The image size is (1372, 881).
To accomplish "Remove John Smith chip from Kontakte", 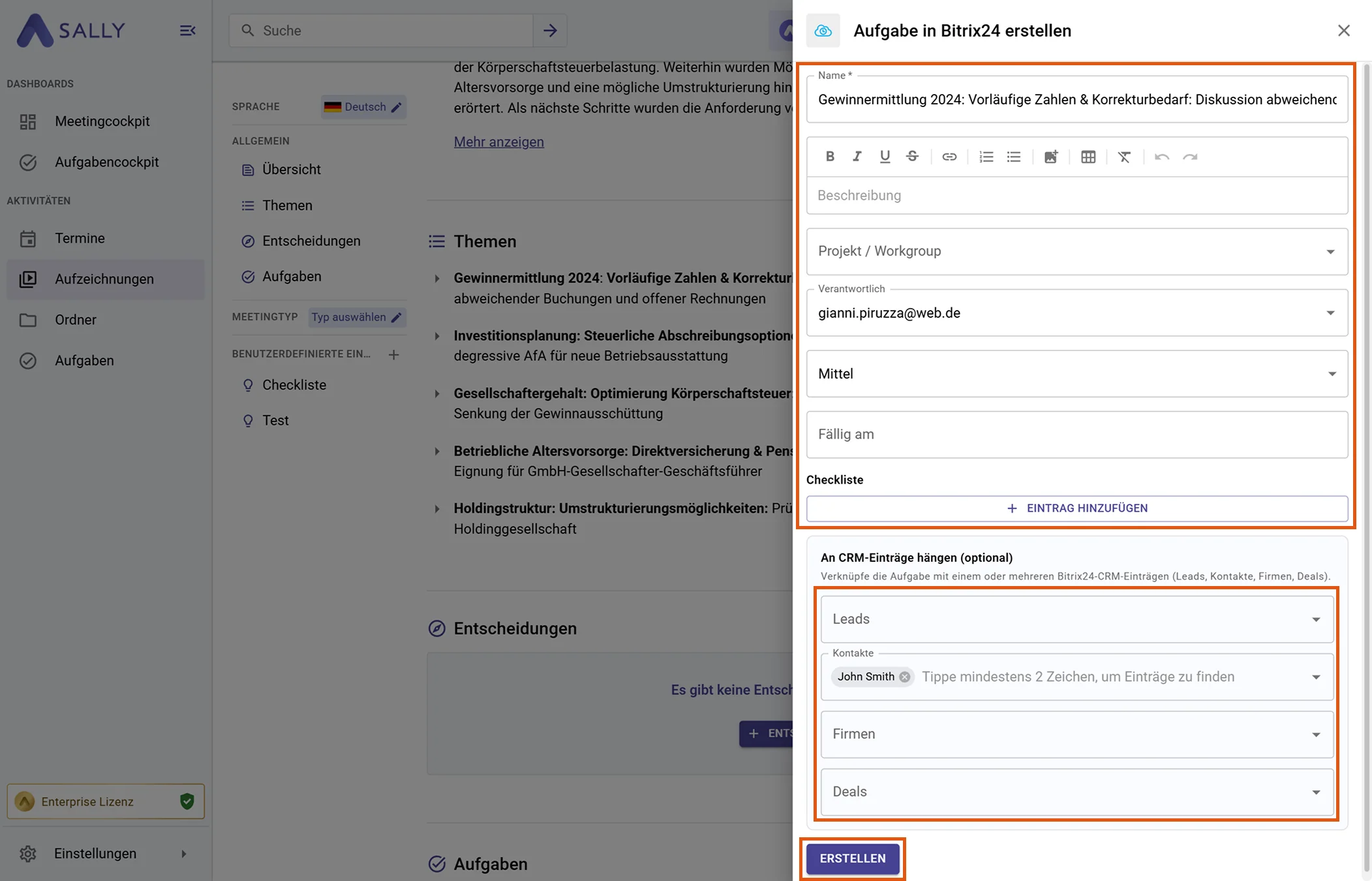I will click(905, 677).
